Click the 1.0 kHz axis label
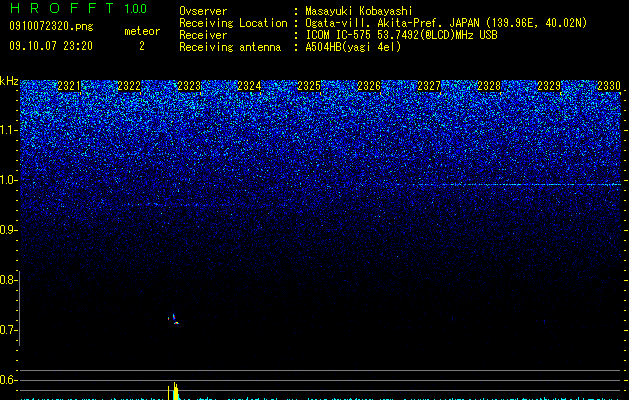The height and width of the screenshot is (400, 629). click(9, 180)
